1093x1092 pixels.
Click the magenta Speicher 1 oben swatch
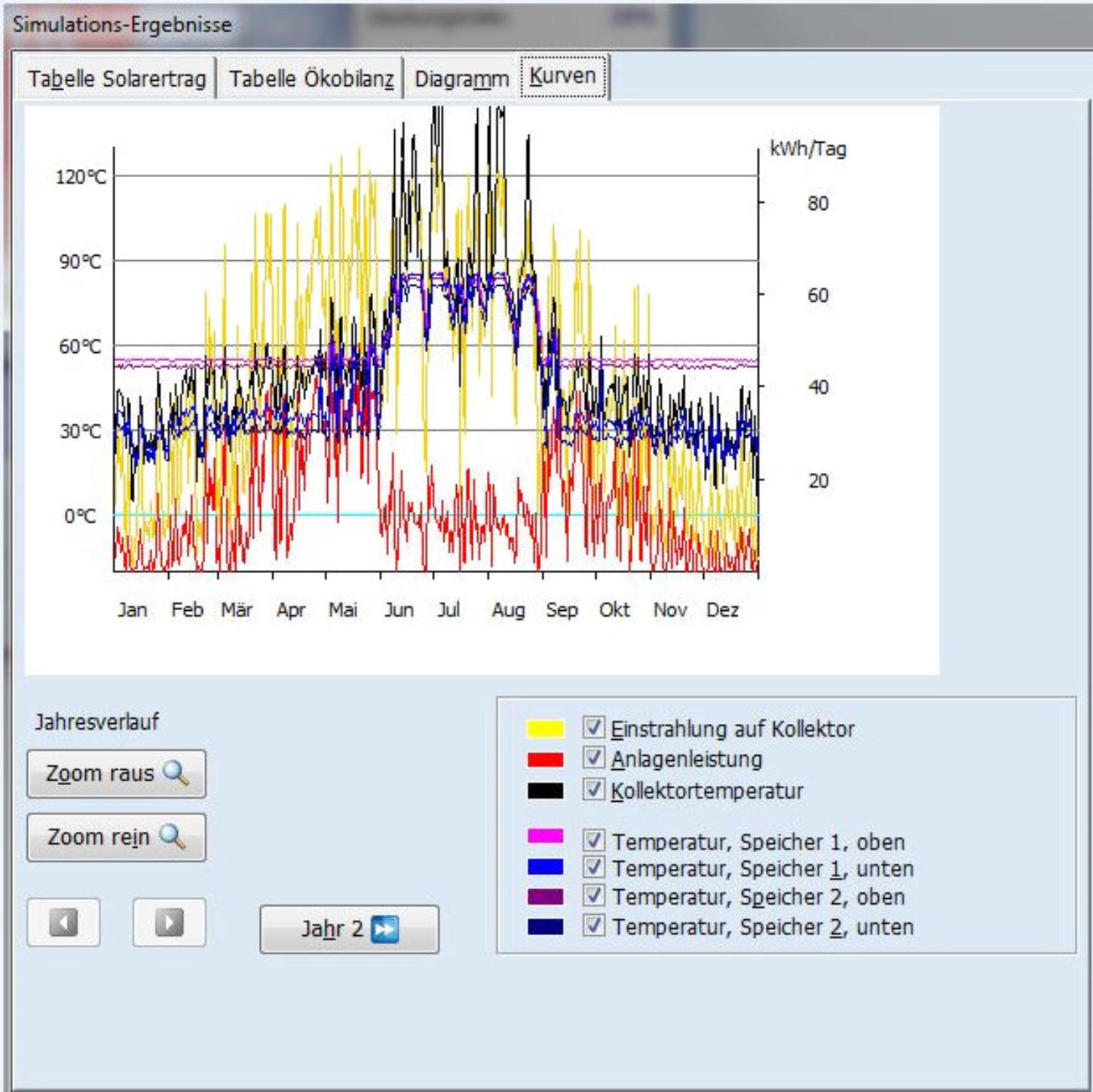coord(545,836)
